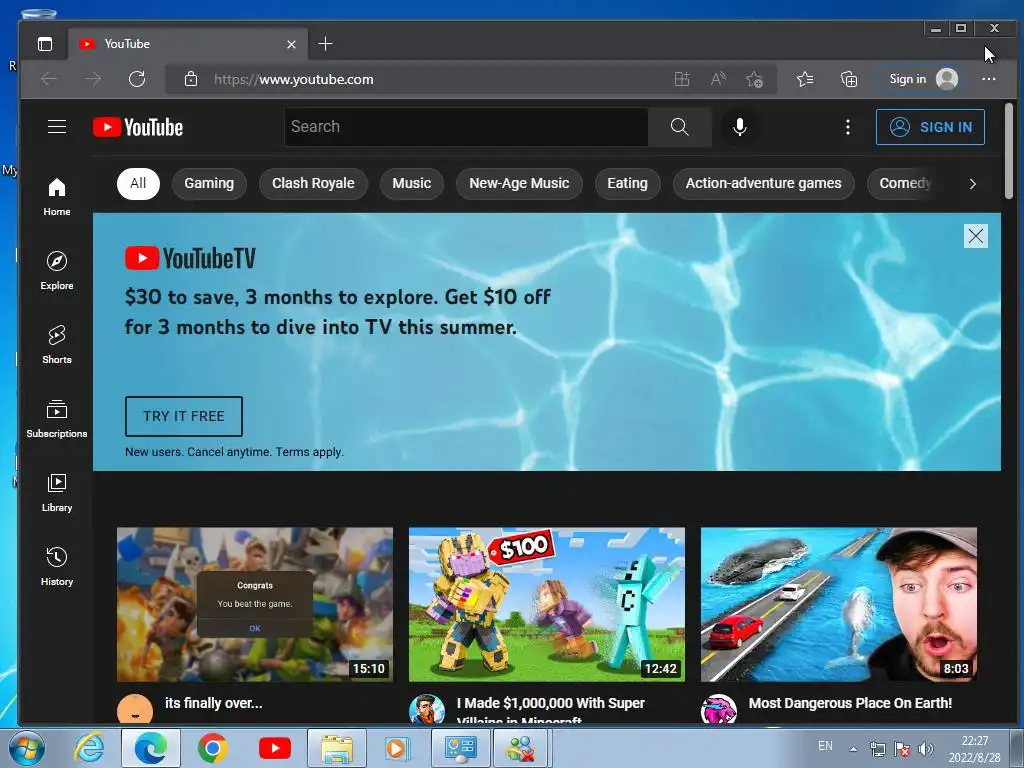Viewport: 1024px width, 768px height.
Task: Open the YouTube hamburger guide menu
Action: tap(57, 127)
